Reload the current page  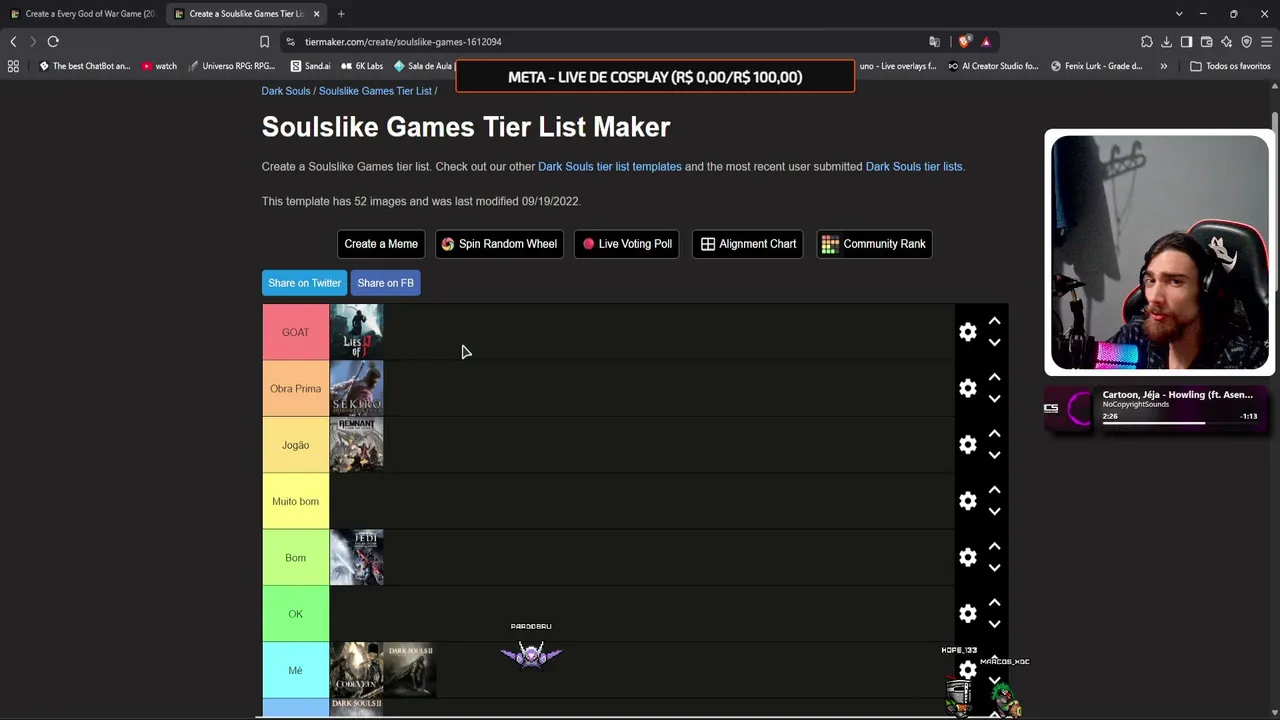pyautogui.click(x=53, y=42)
